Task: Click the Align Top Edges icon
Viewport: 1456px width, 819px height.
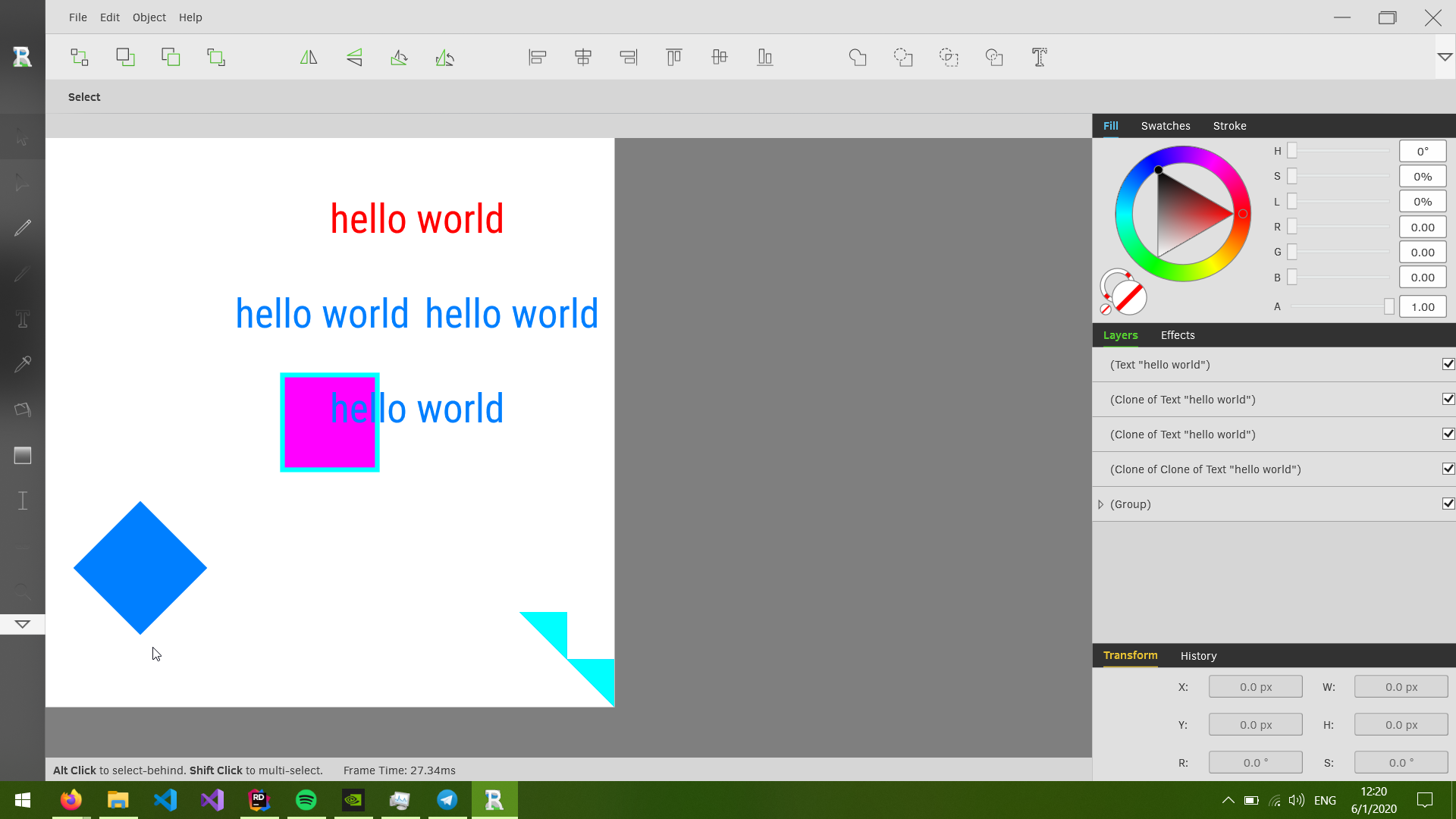Action: pos(673,57)
